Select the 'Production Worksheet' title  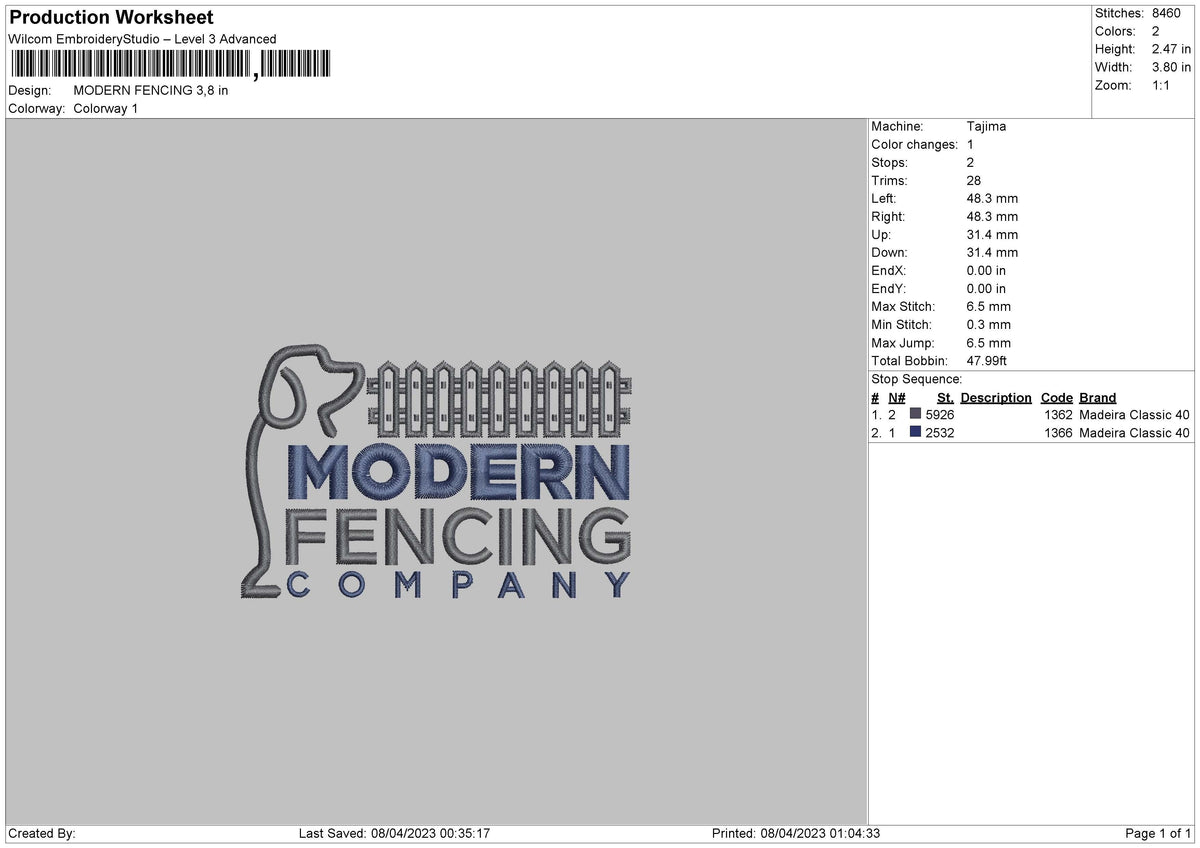click(111, 18)
